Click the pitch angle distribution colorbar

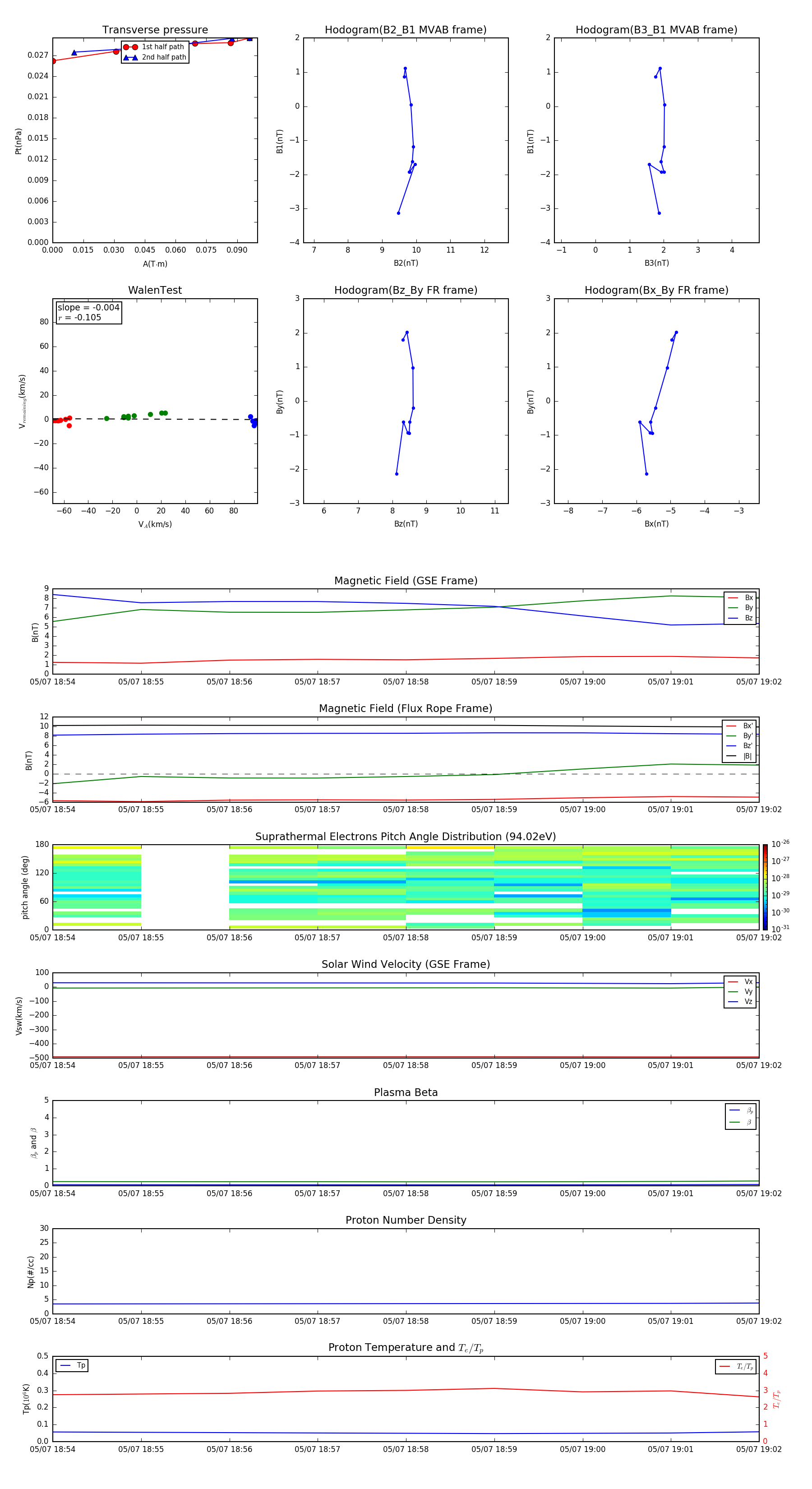click(765, 887)
